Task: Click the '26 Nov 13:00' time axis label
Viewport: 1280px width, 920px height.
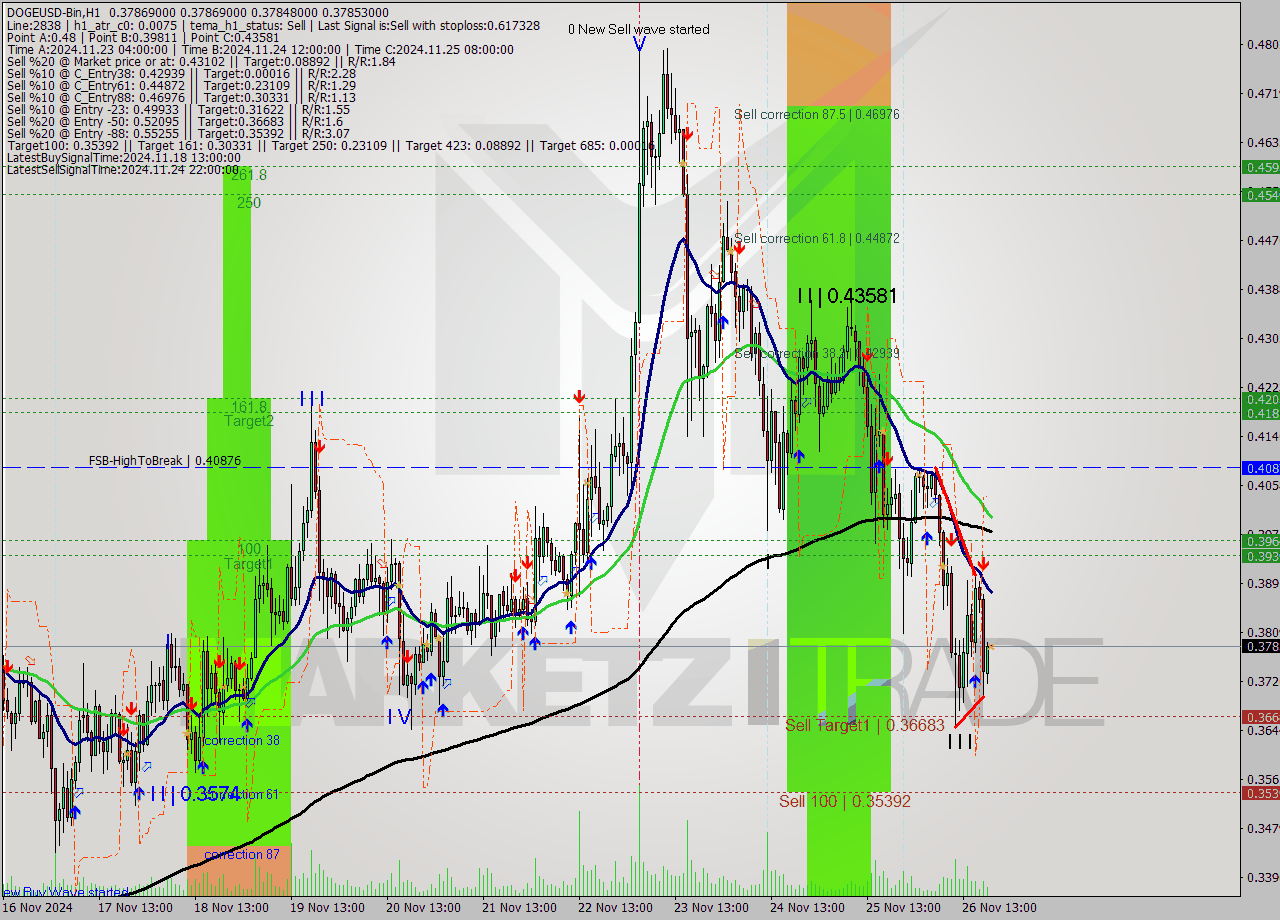Action: tap(997, 908)
